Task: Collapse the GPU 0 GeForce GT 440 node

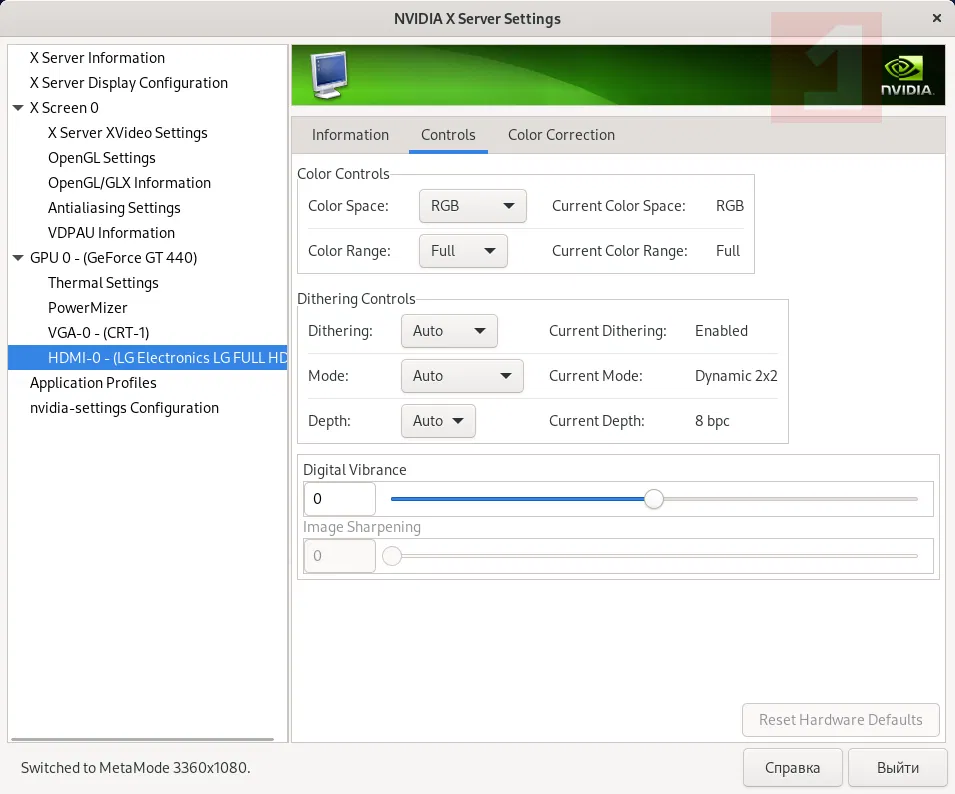Action: (x=18, y=258)
